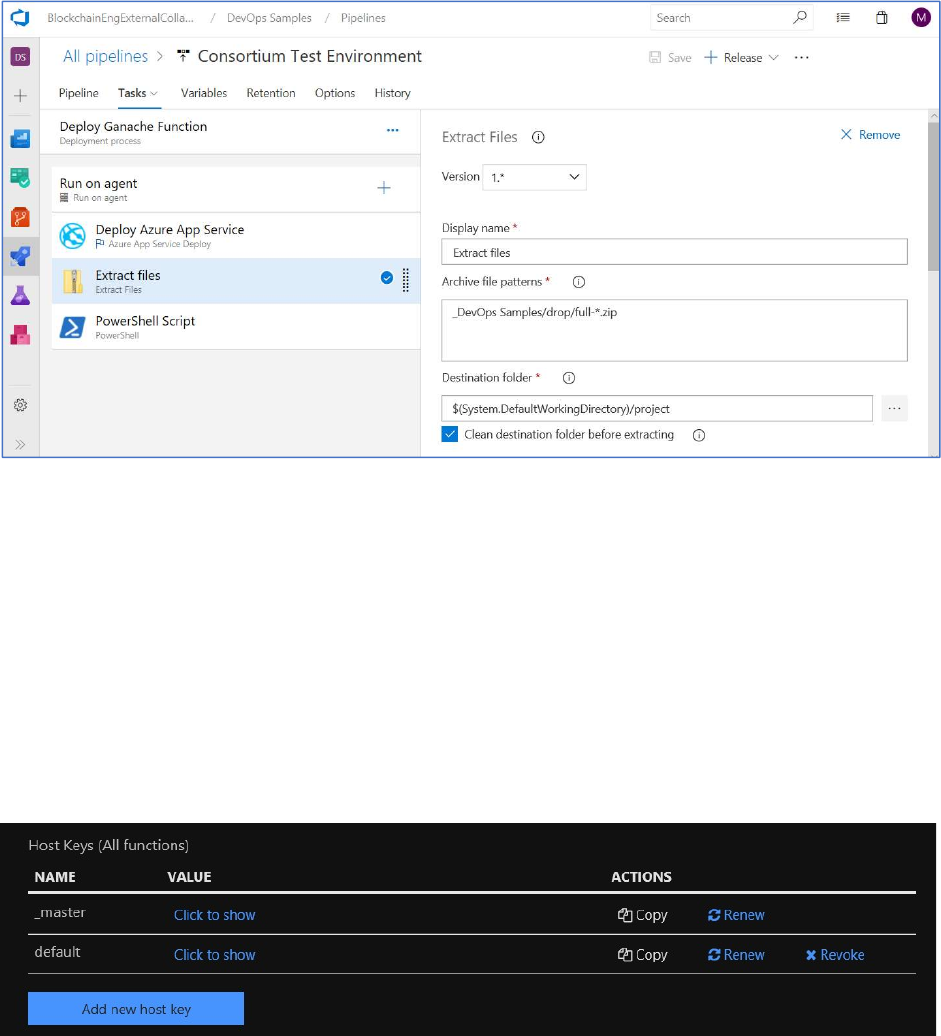Open more actions ellipsis next to Release
Image resolution: width=941 pixels, height=1036 pixels.
802,57
